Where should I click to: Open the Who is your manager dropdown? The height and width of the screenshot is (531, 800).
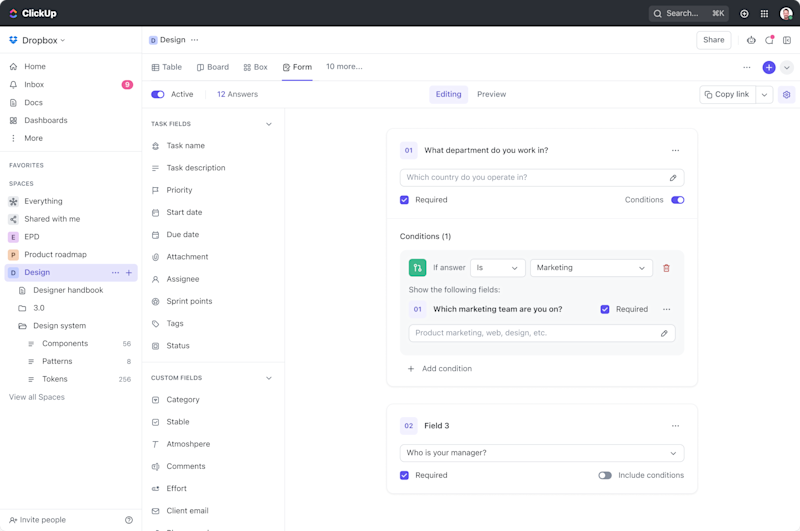coord(541,453)
